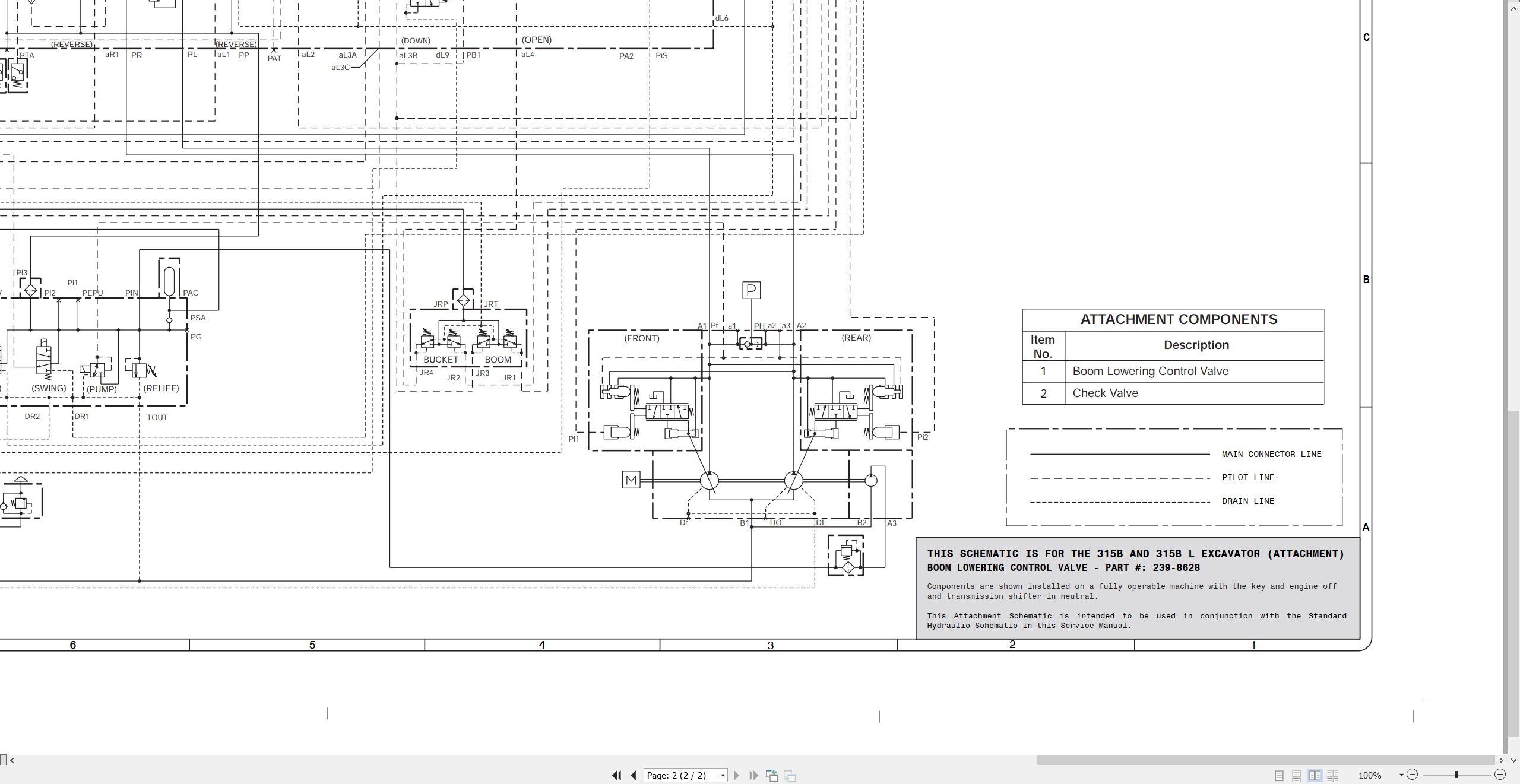Click the DRAIN LINE legend label
The height and width of the screenshot is (784, 1520).
pos(1247,501)
